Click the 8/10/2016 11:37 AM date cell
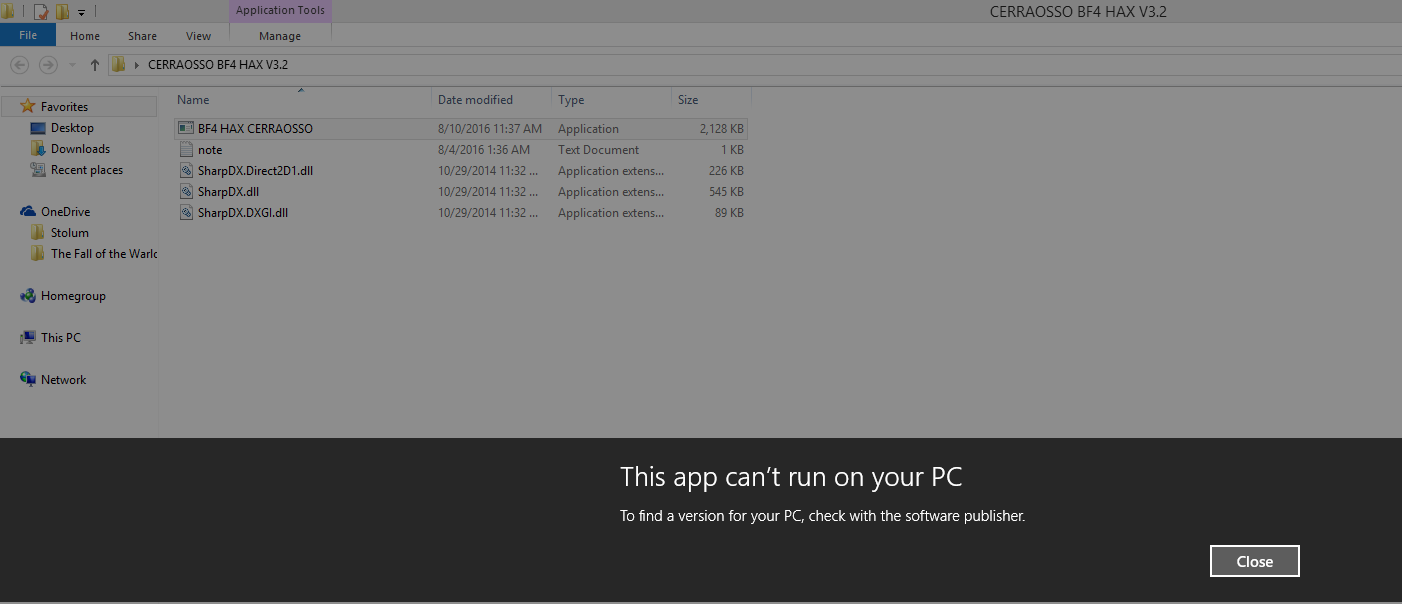Image resolution: width=1402 pixels, height=604 pixels. point(490,129)
